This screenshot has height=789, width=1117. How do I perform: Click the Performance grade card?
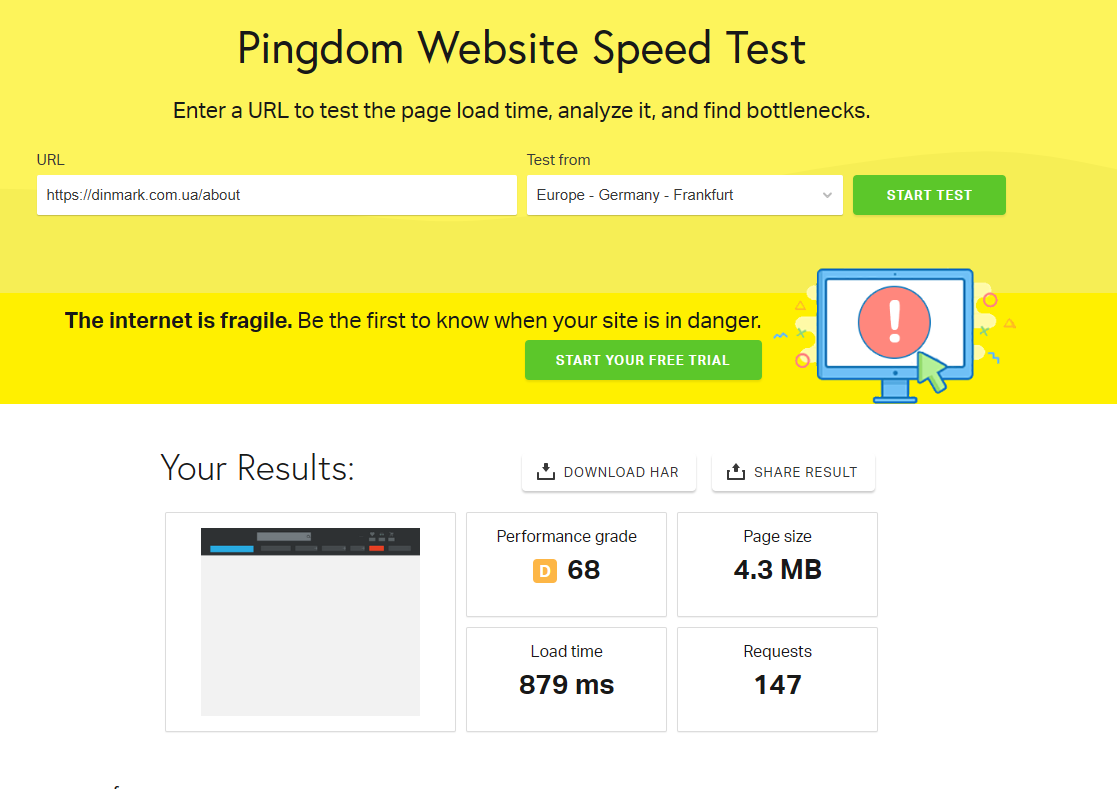click(x=566, y=565)
